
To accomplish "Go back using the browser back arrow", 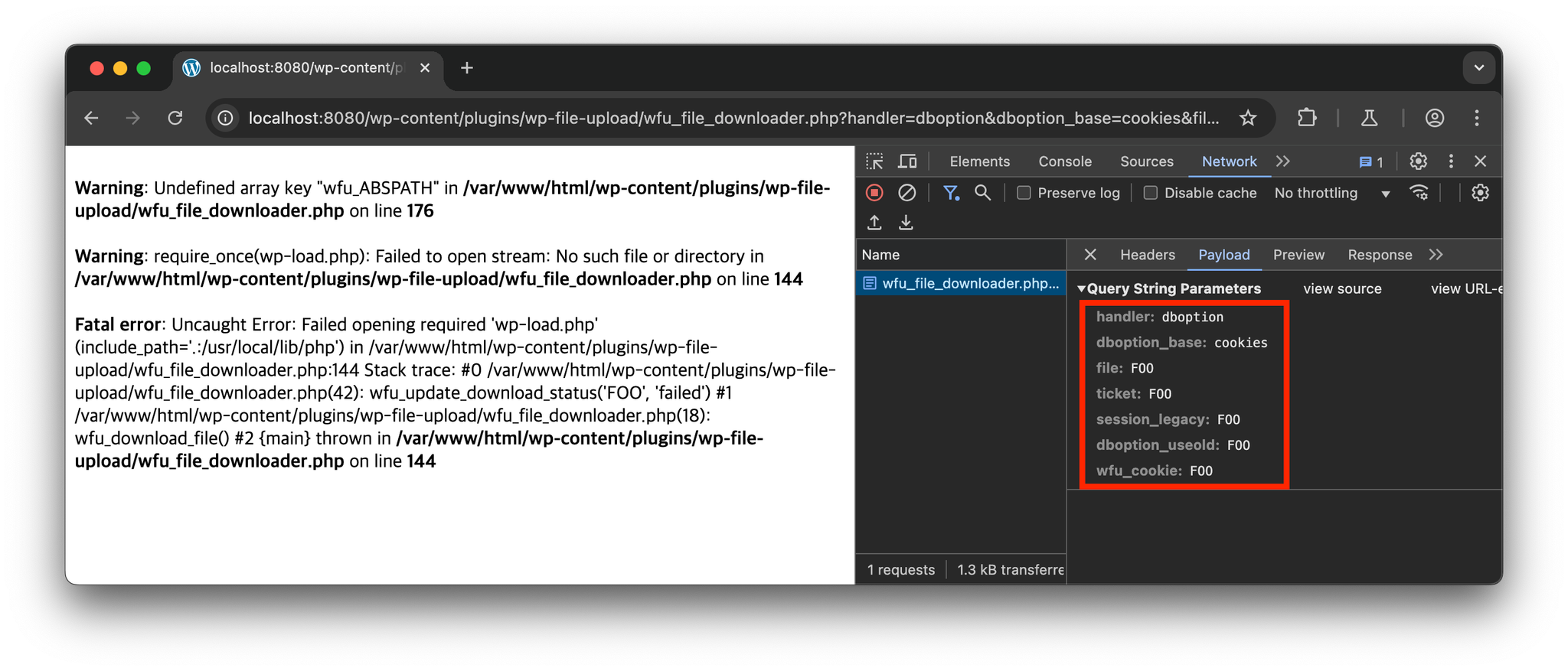I will click(x=92, y=118).
